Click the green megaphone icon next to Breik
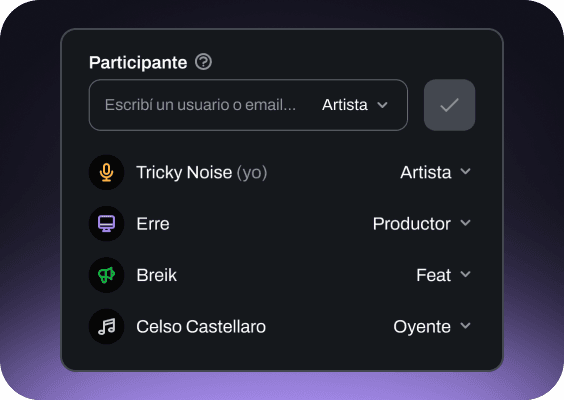 [106, 275]
